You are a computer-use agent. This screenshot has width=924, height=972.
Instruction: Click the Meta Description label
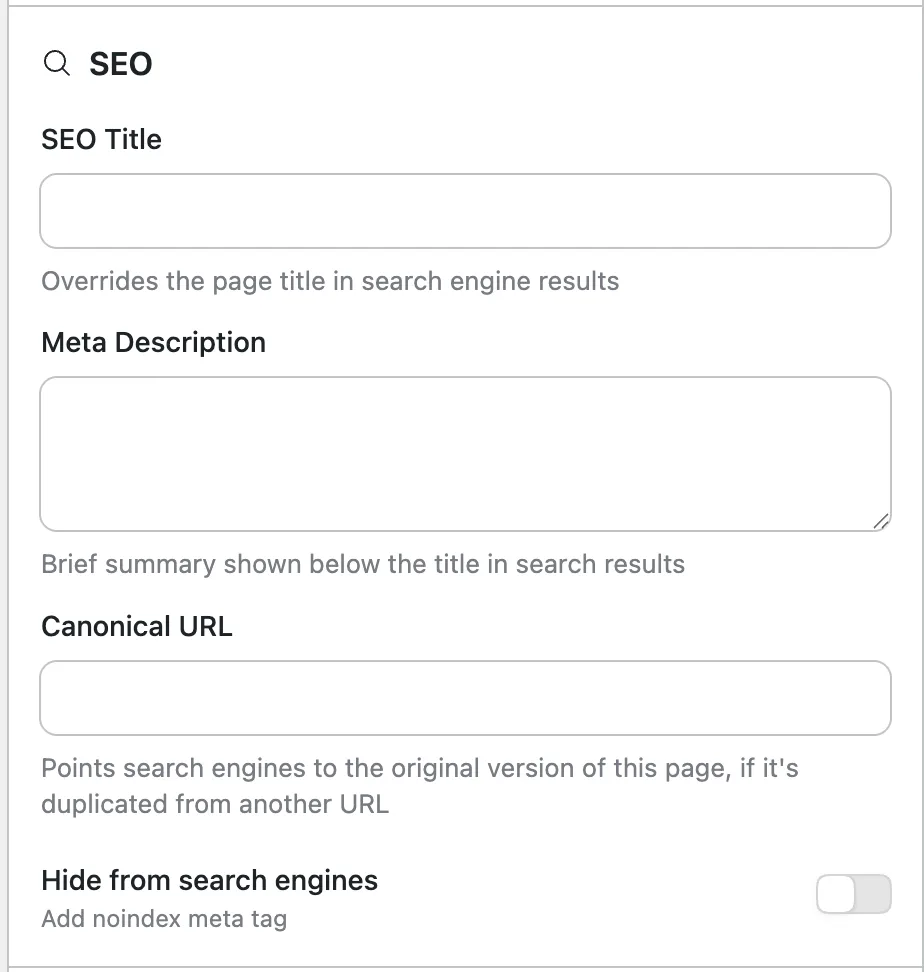(153, 343)
